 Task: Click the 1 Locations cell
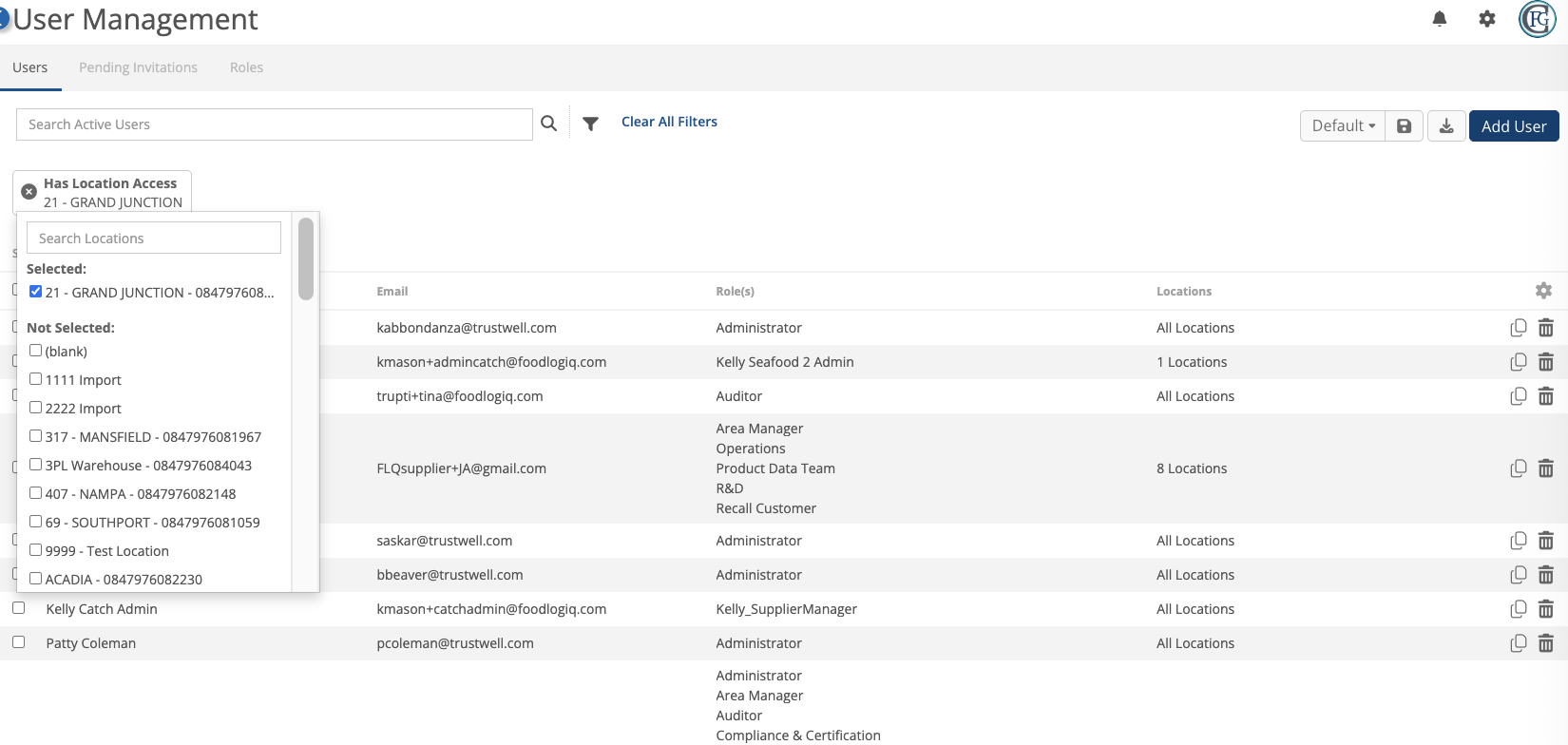(x=1192, y=362)
